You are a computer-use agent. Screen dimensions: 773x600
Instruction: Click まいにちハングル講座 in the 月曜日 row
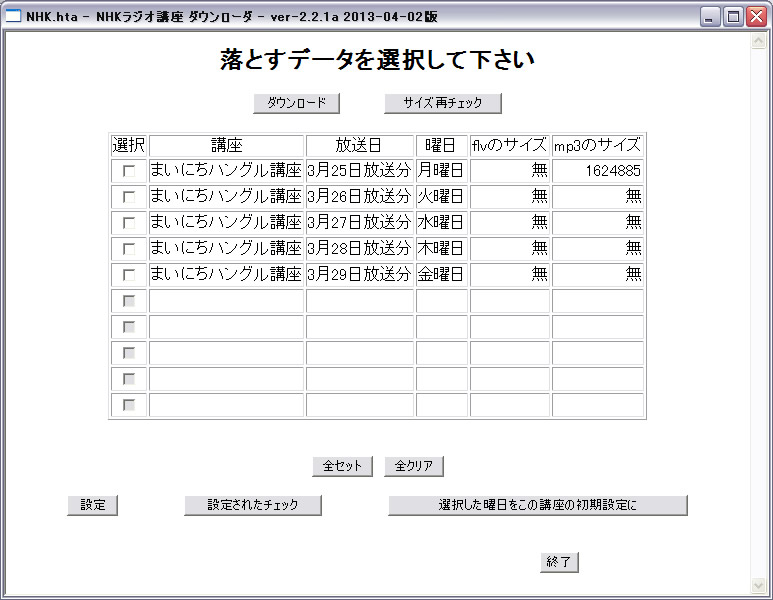click(226, 171)
